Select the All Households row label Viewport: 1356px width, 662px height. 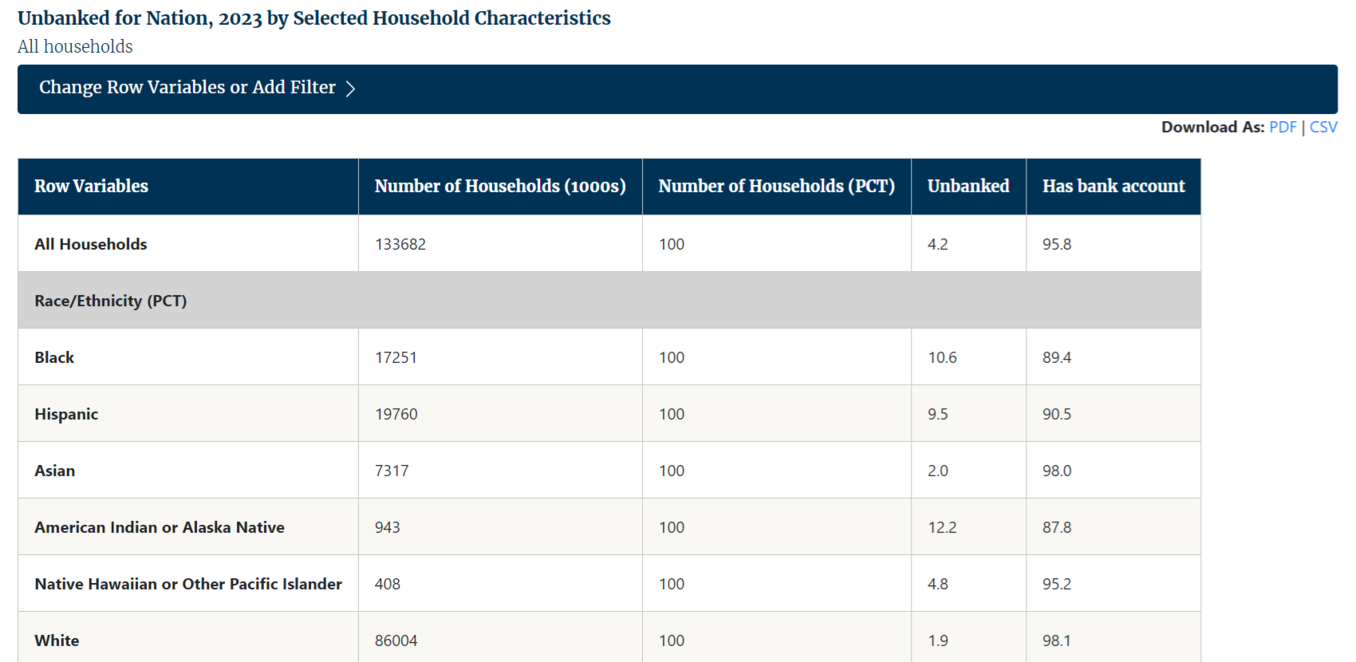[91, 244]
